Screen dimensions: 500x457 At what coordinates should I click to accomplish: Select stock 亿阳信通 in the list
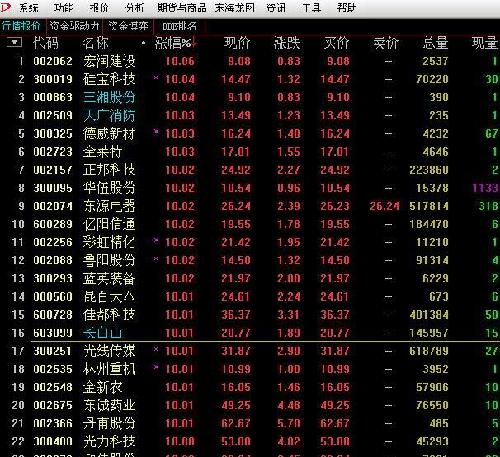[x=109, y=224]
